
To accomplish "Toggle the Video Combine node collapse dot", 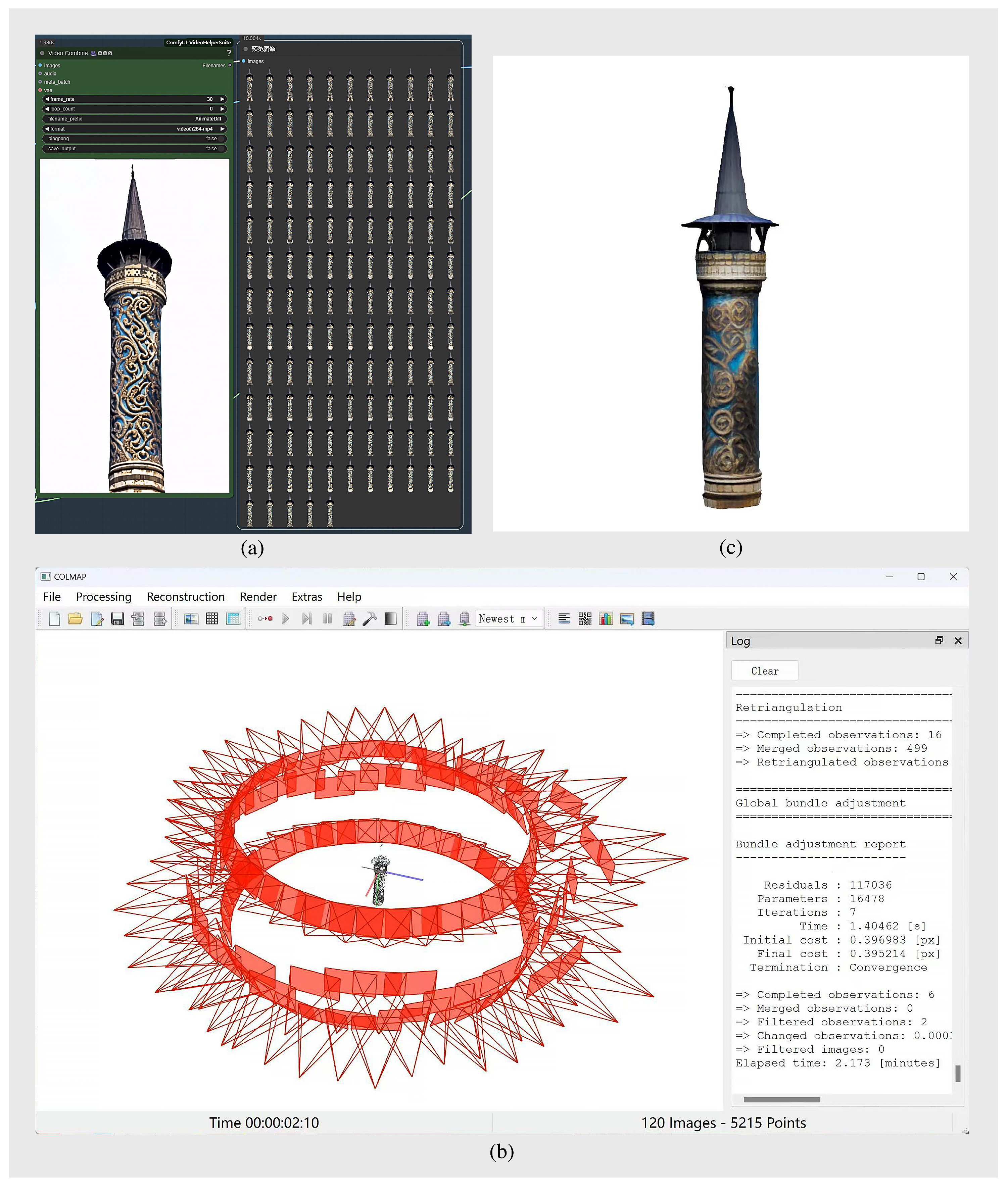I will click(42, 53).
